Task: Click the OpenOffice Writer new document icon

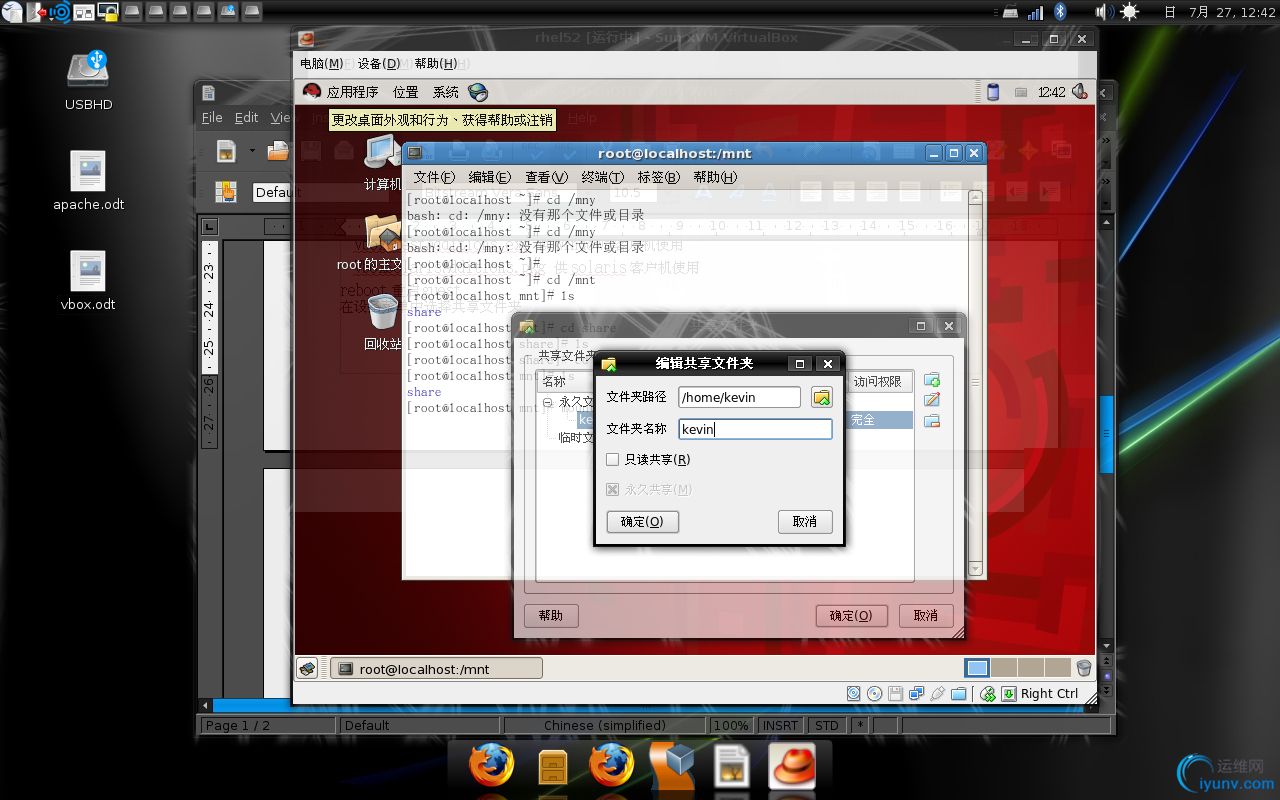Action: coord(227,151)
